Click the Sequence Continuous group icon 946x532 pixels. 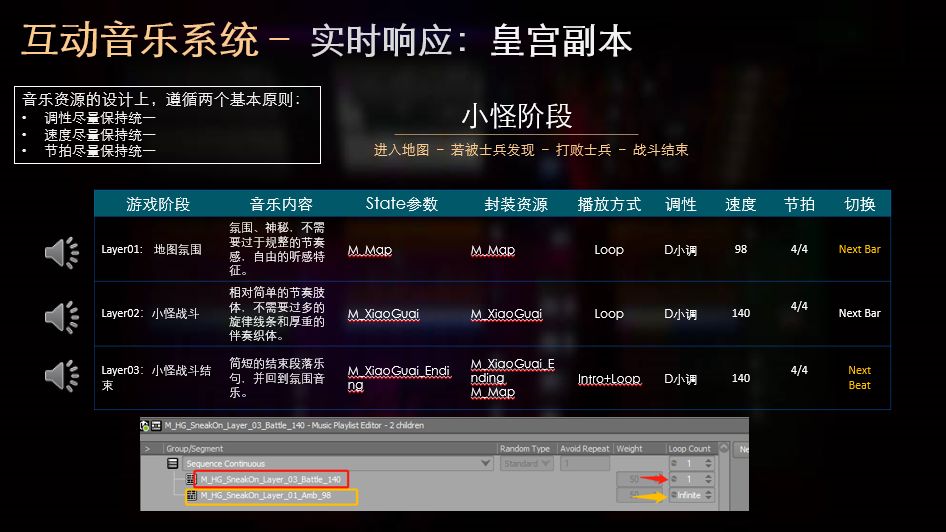[x=173, y=463]
